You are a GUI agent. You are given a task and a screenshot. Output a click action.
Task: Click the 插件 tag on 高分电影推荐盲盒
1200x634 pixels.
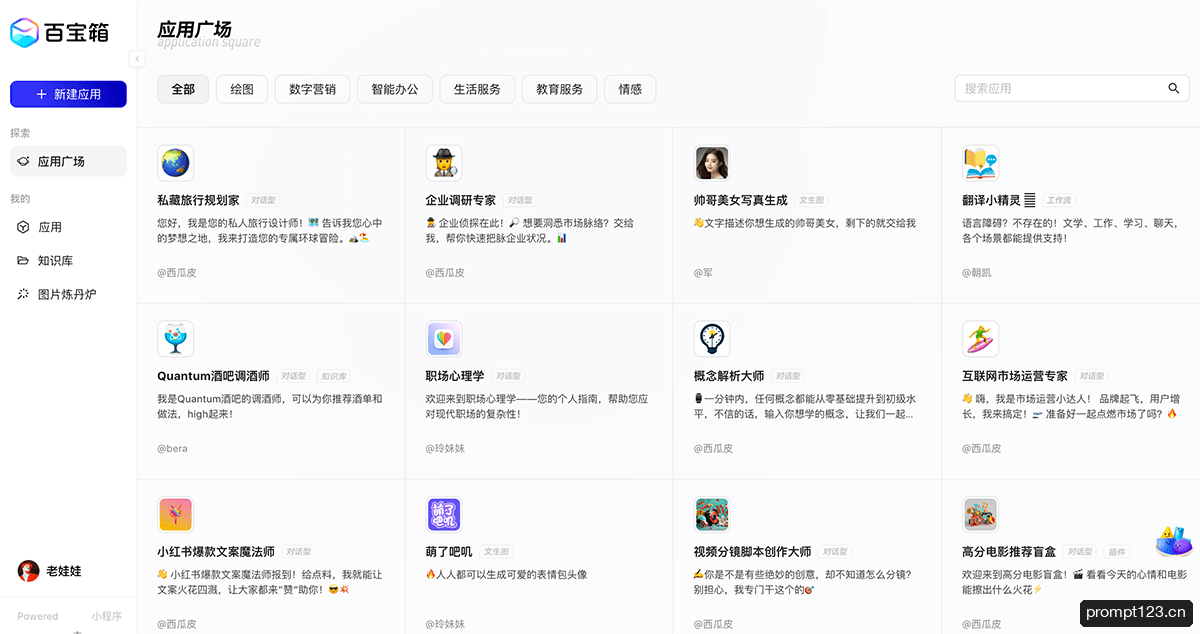pos(1117,552)
